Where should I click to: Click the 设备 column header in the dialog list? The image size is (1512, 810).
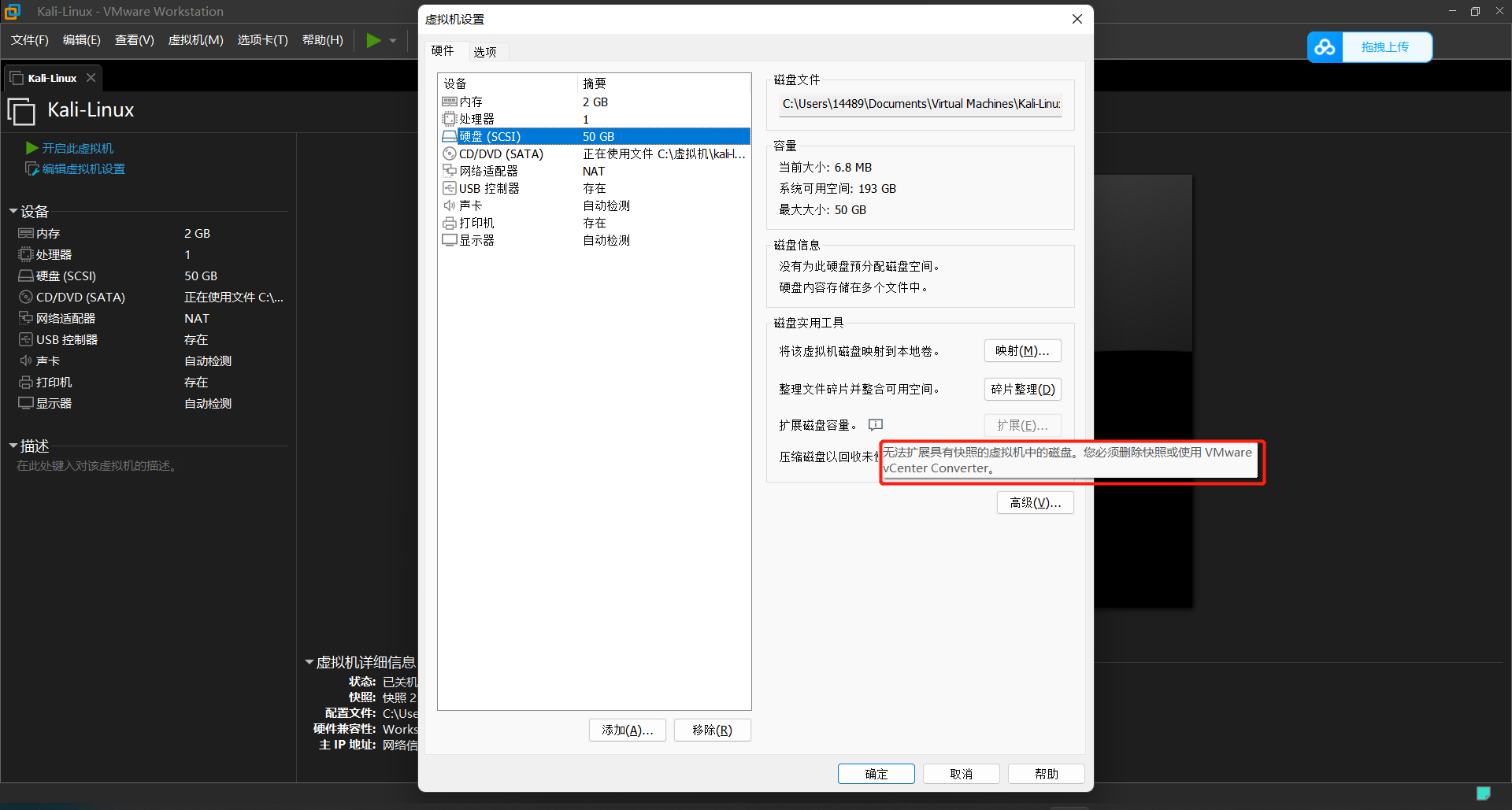click(508, 83)
